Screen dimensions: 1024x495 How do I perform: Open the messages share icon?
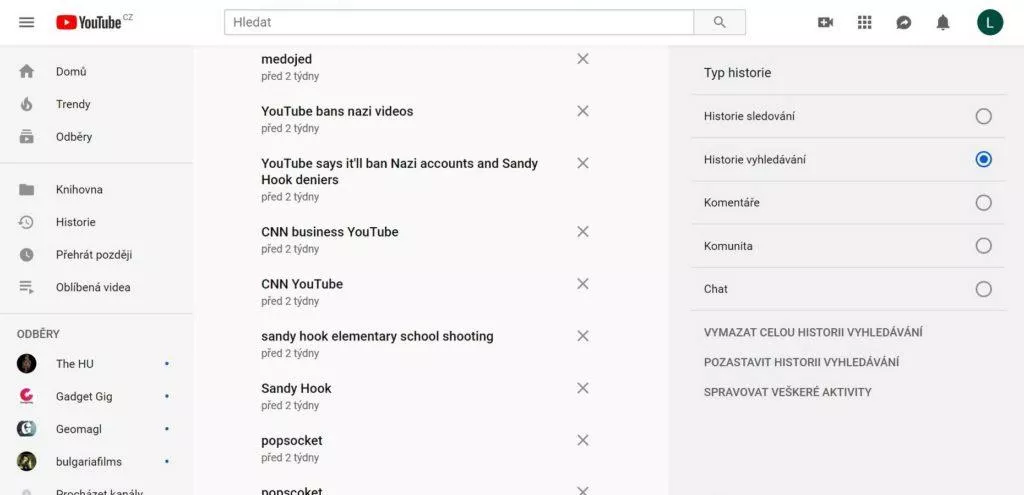904,22
